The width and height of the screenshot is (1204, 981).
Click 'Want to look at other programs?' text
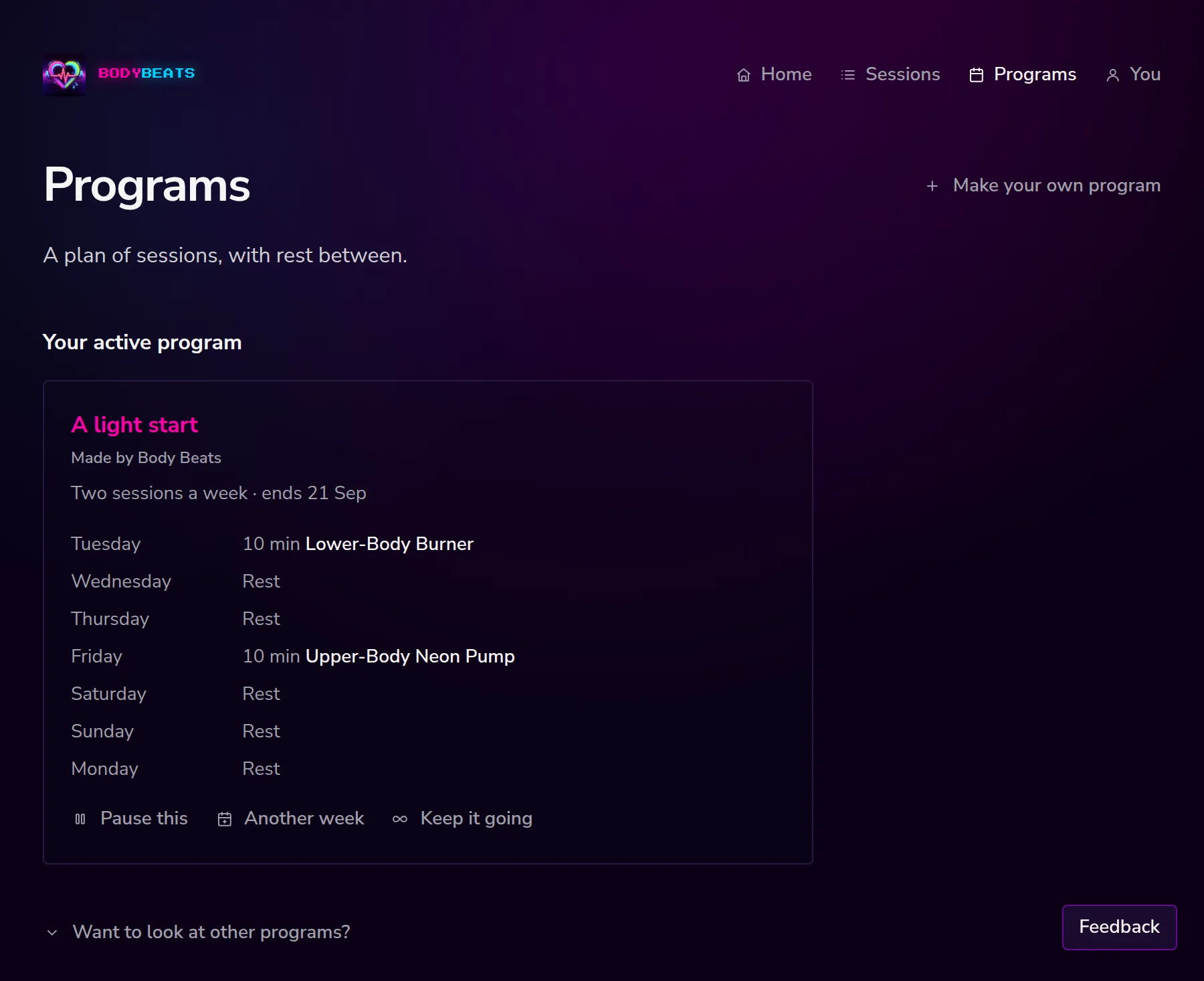click(211, 931)
